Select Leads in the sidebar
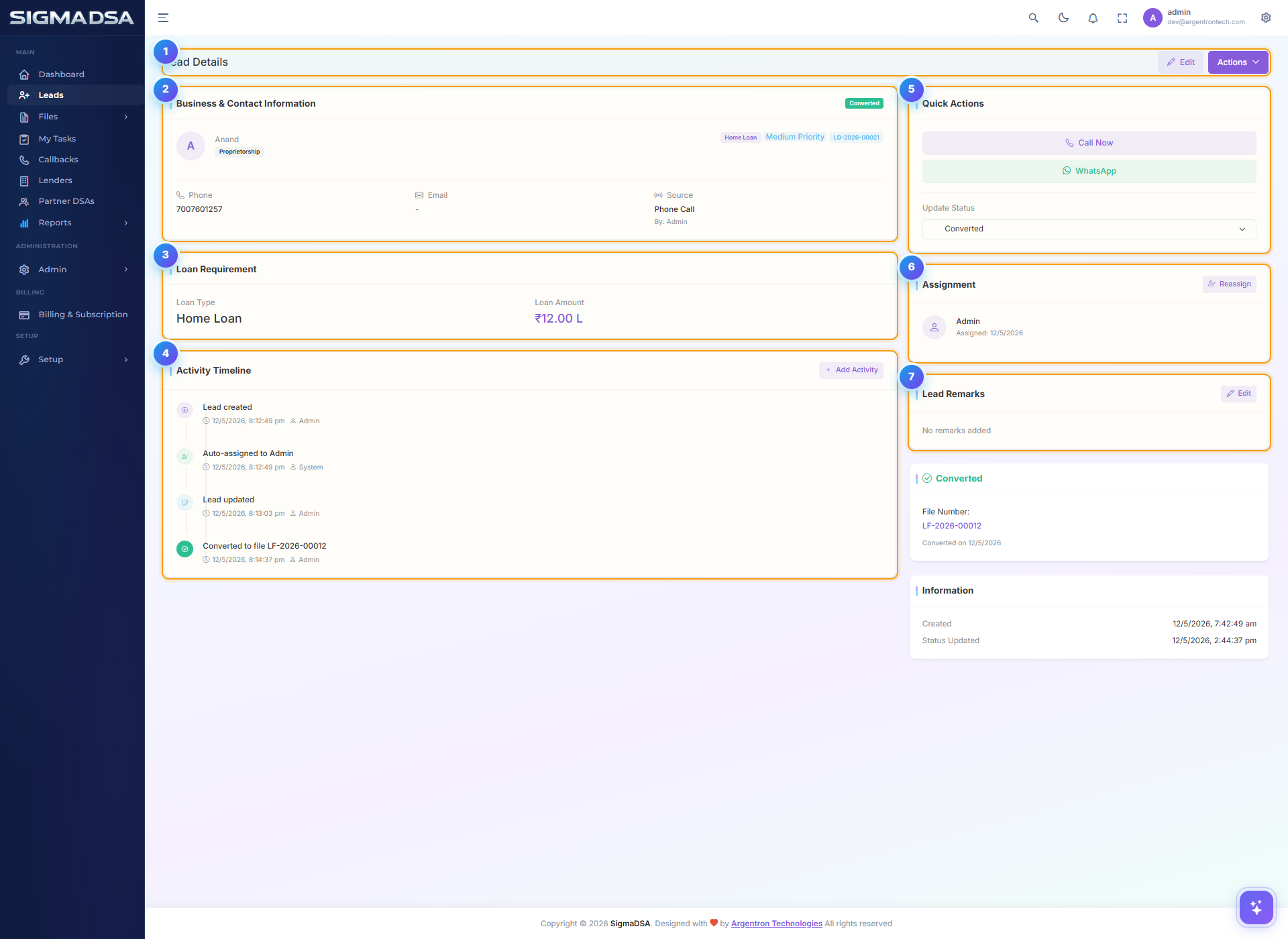 click(51, 95)
